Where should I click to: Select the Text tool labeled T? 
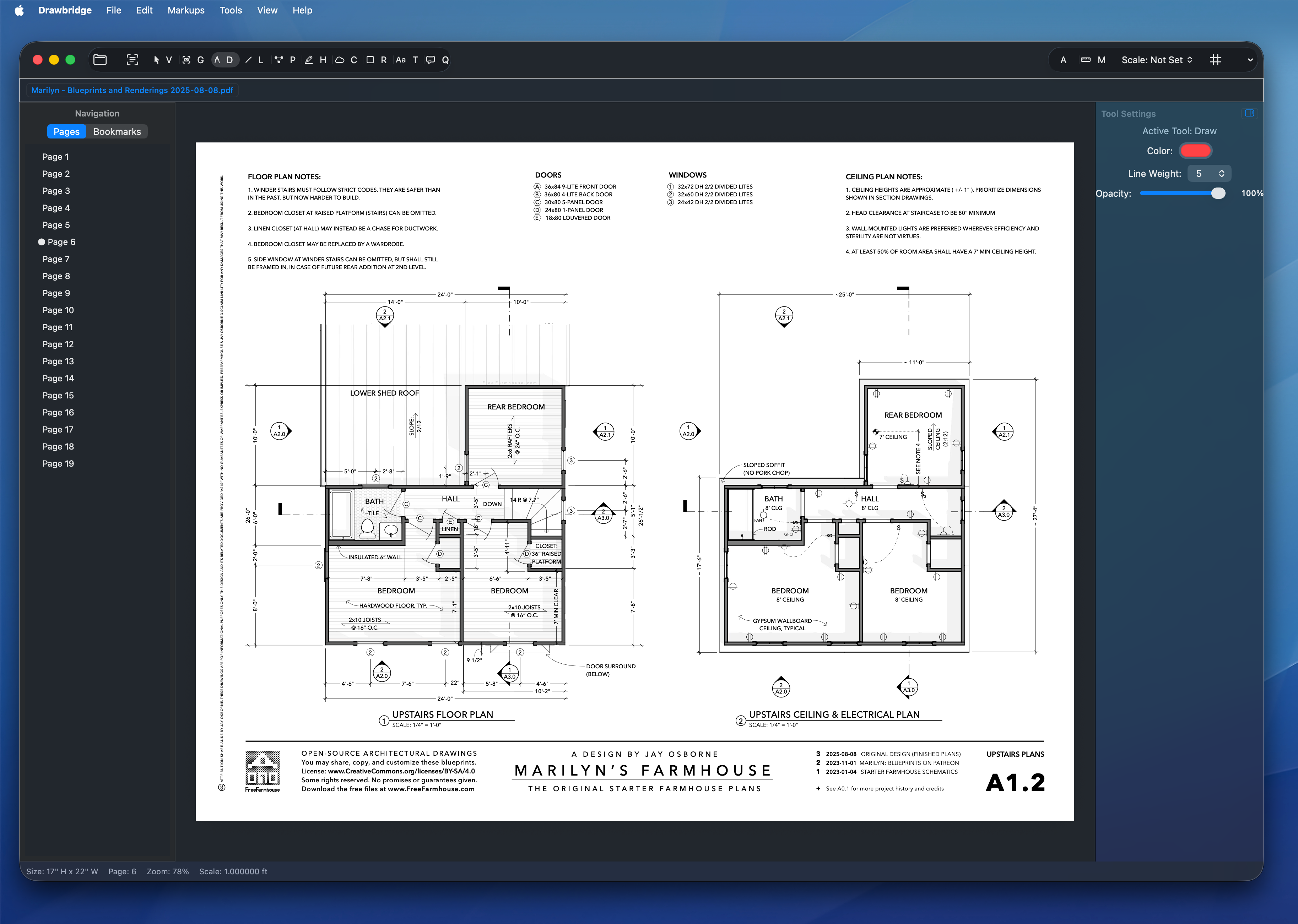coord(415,60)
